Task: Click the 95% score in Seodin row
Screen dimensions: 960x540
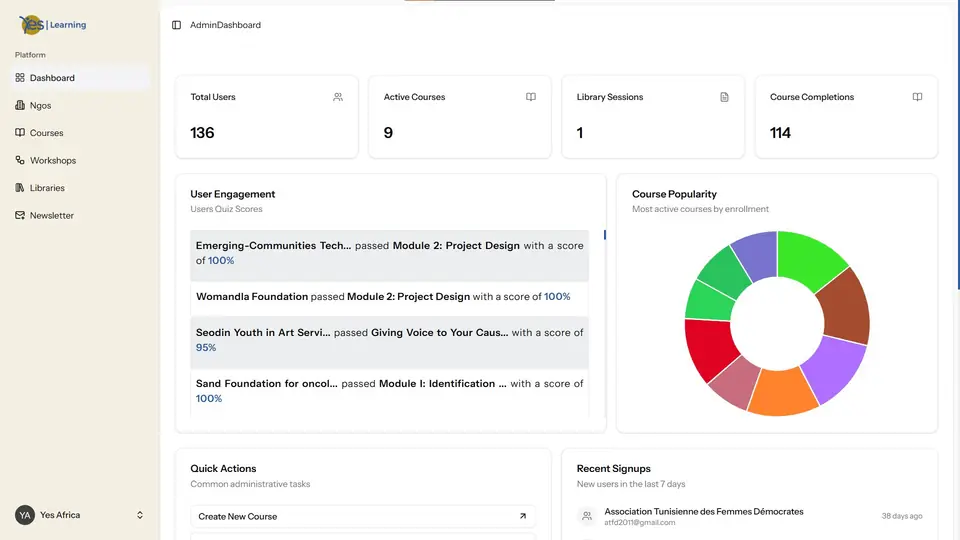Action: tap(206, 348)
